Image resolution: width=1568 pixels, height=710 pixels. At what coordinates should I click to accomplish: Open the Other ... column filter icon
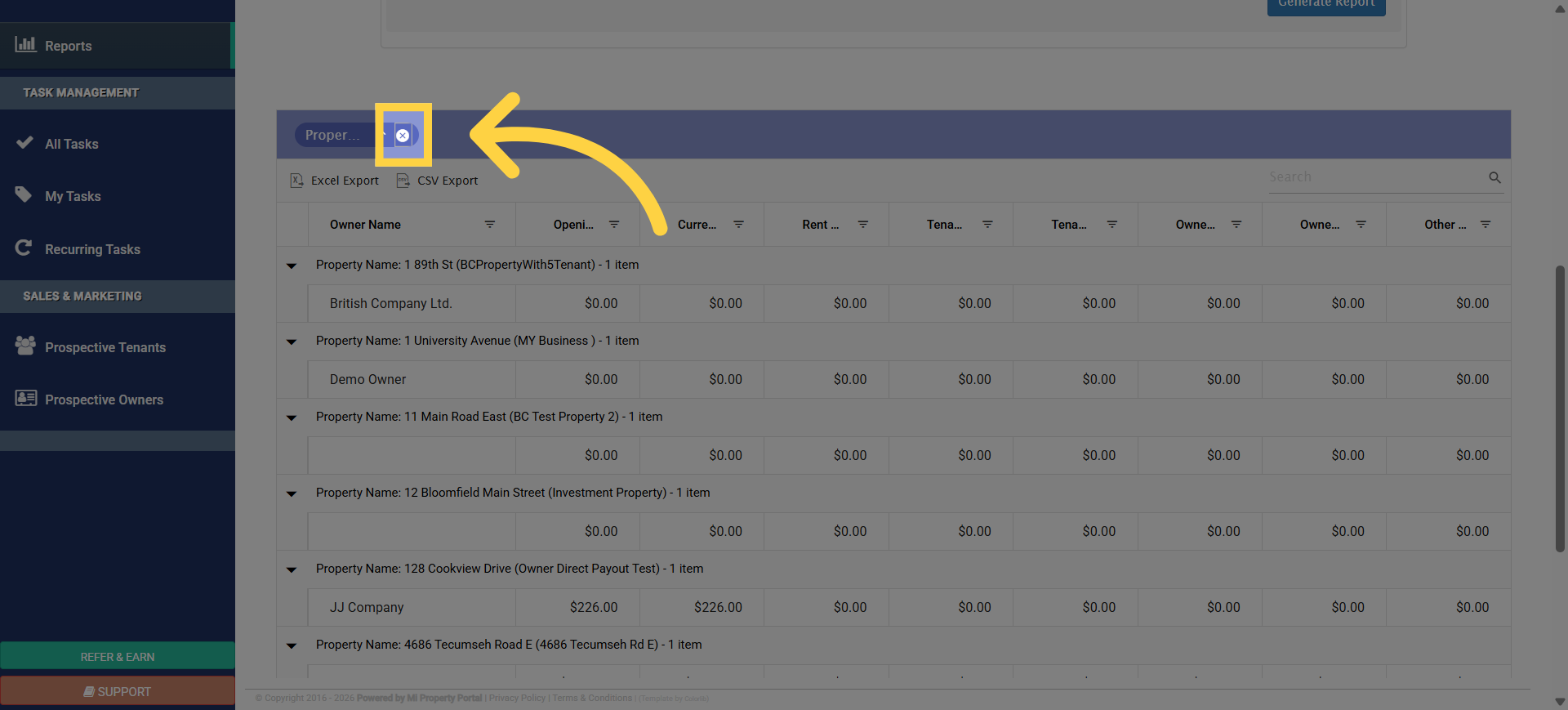[x=1486, y=224]
